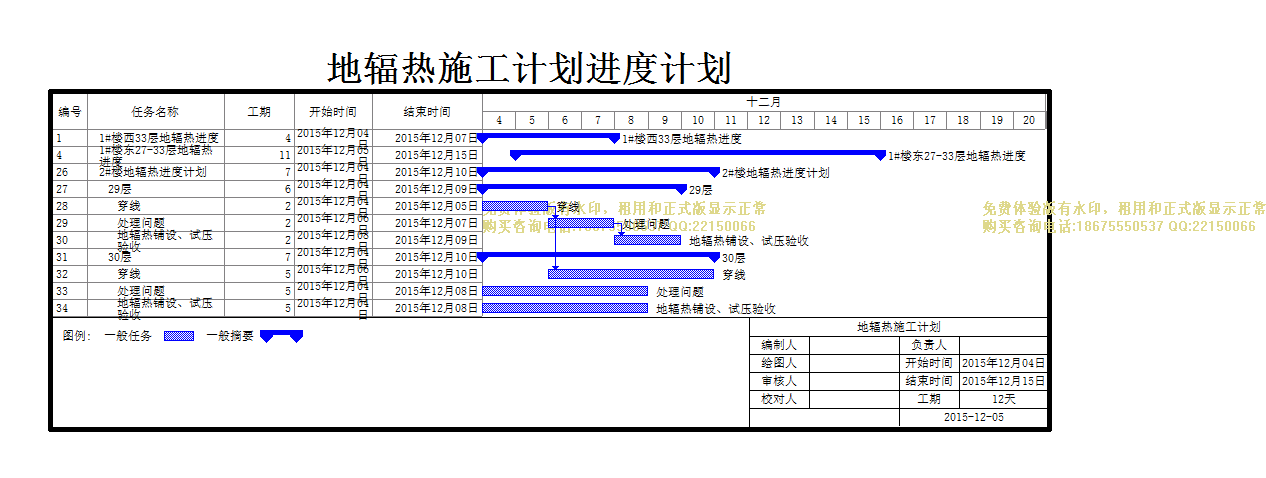Select day 5 in the timeline header
This screenshot has height=478, width=1266.
pos(532,120)
